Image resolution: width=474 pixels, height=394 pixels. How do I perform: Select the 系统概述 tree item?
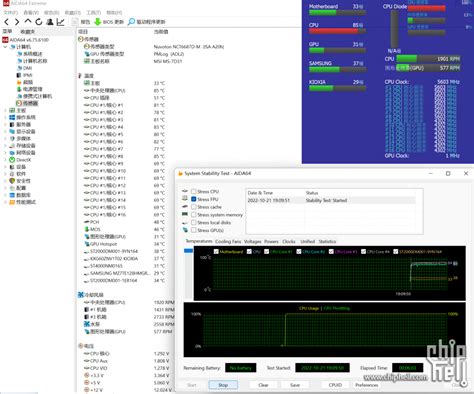click(29, 54)
